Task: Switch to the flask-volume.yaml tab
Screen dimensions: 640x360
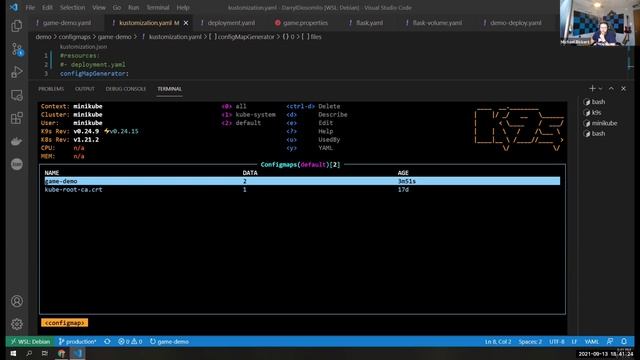Action: click(x=437, y=23)
